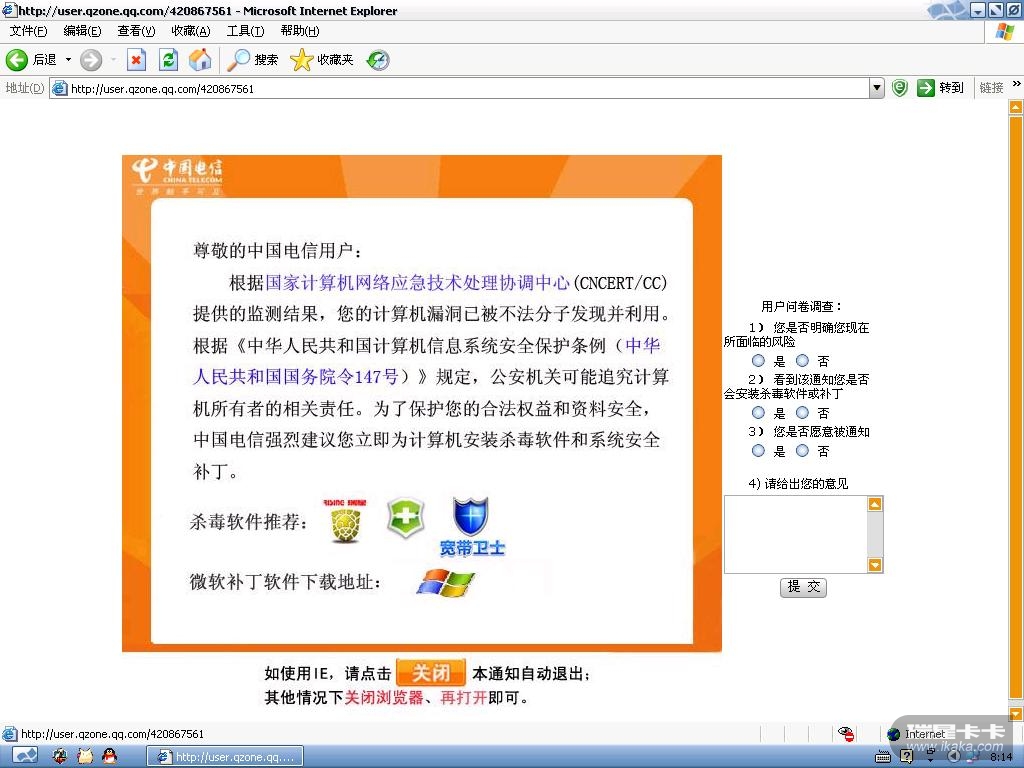Click the blocked-content status bar icon

[x=847, y=734]
